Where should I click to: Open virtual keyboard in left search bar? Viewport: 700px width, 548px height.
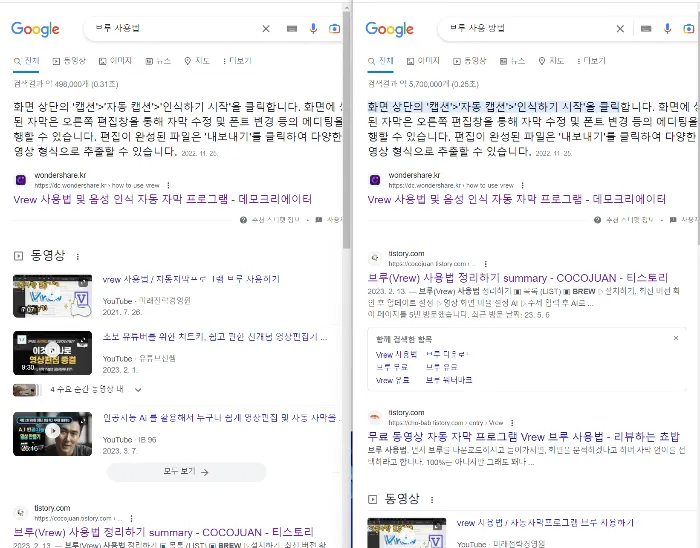pyautogui.click(x=292, y=29)
